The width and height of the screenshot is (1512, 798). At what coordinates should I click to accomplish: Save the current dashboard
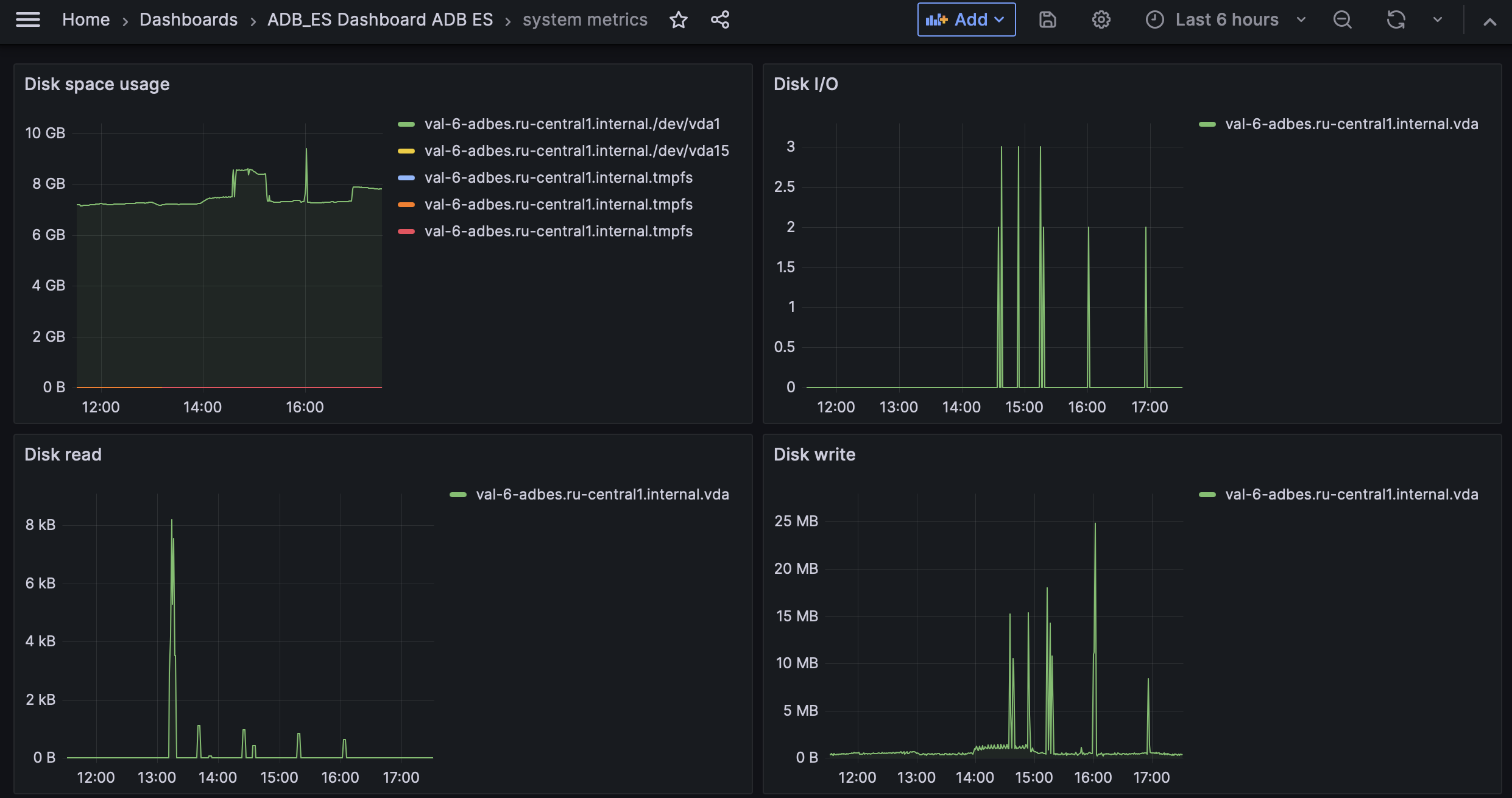click(1047, 19)
